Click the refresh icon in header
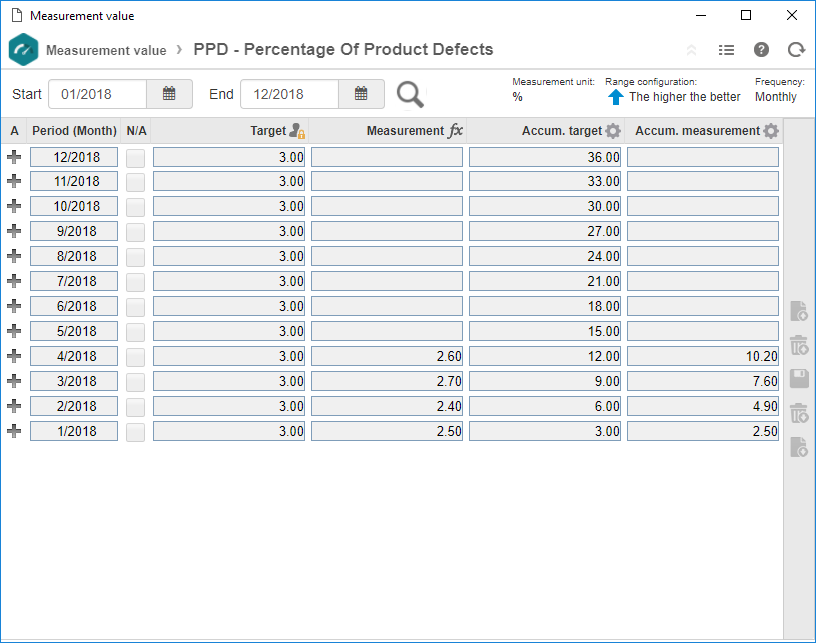This screenshot has width=816, height=643. 796,50
